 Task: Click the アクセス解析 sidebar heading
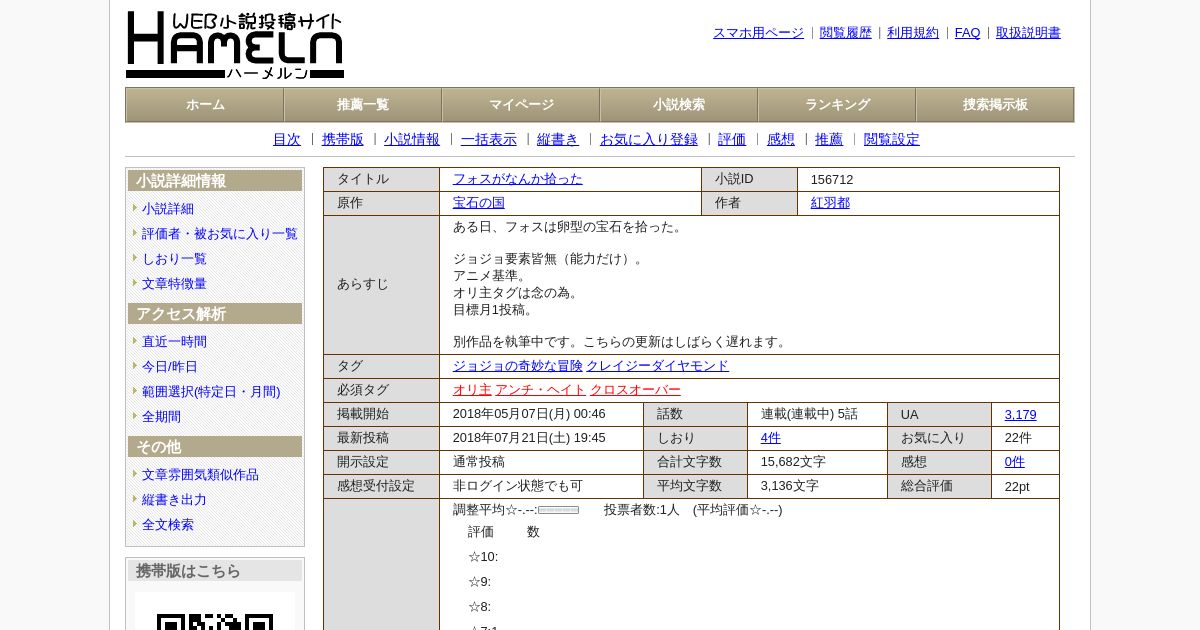215,314
